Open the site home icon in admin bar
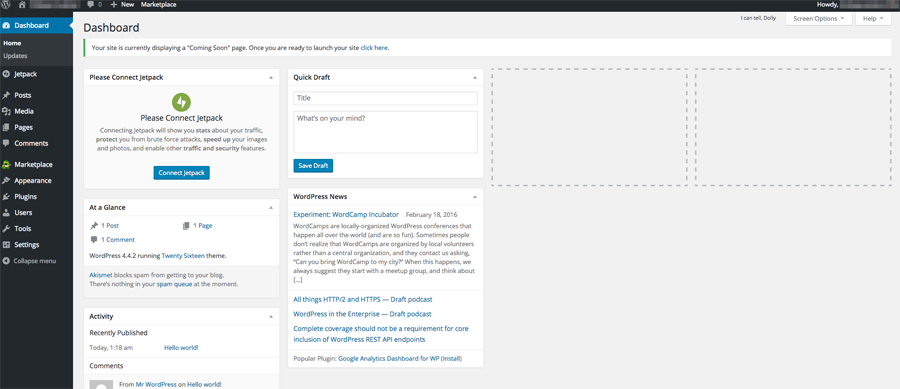The image size is (900, 389). pyautogui.click(x=22, y=4)
